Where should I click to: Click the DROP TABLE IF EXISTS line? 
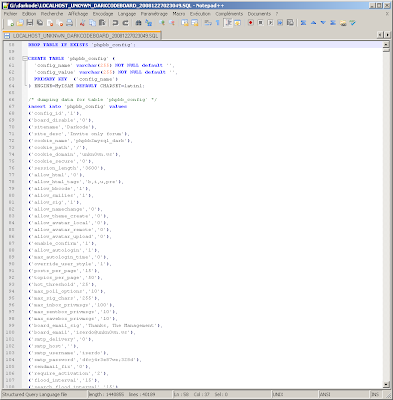point(82,45)
